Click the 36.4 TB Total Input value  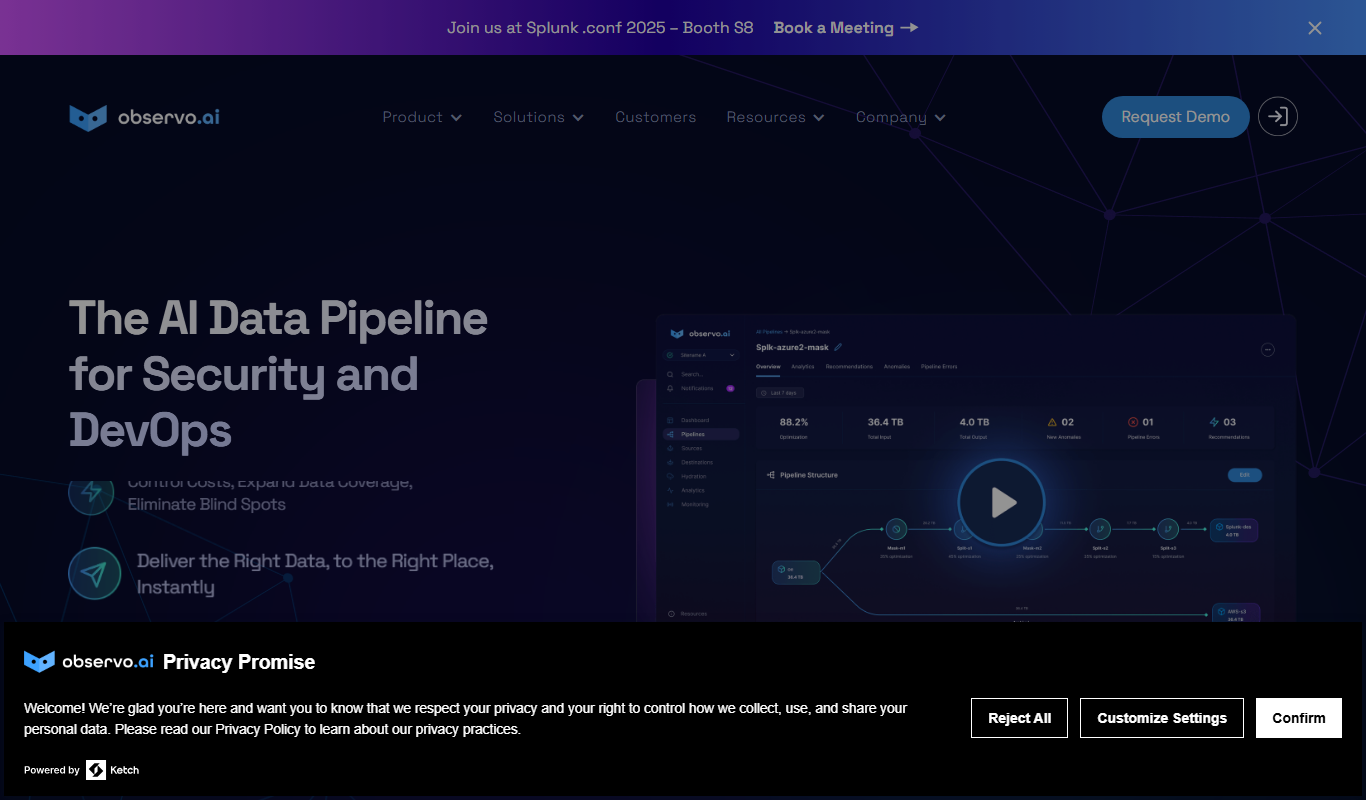[885, 422]
